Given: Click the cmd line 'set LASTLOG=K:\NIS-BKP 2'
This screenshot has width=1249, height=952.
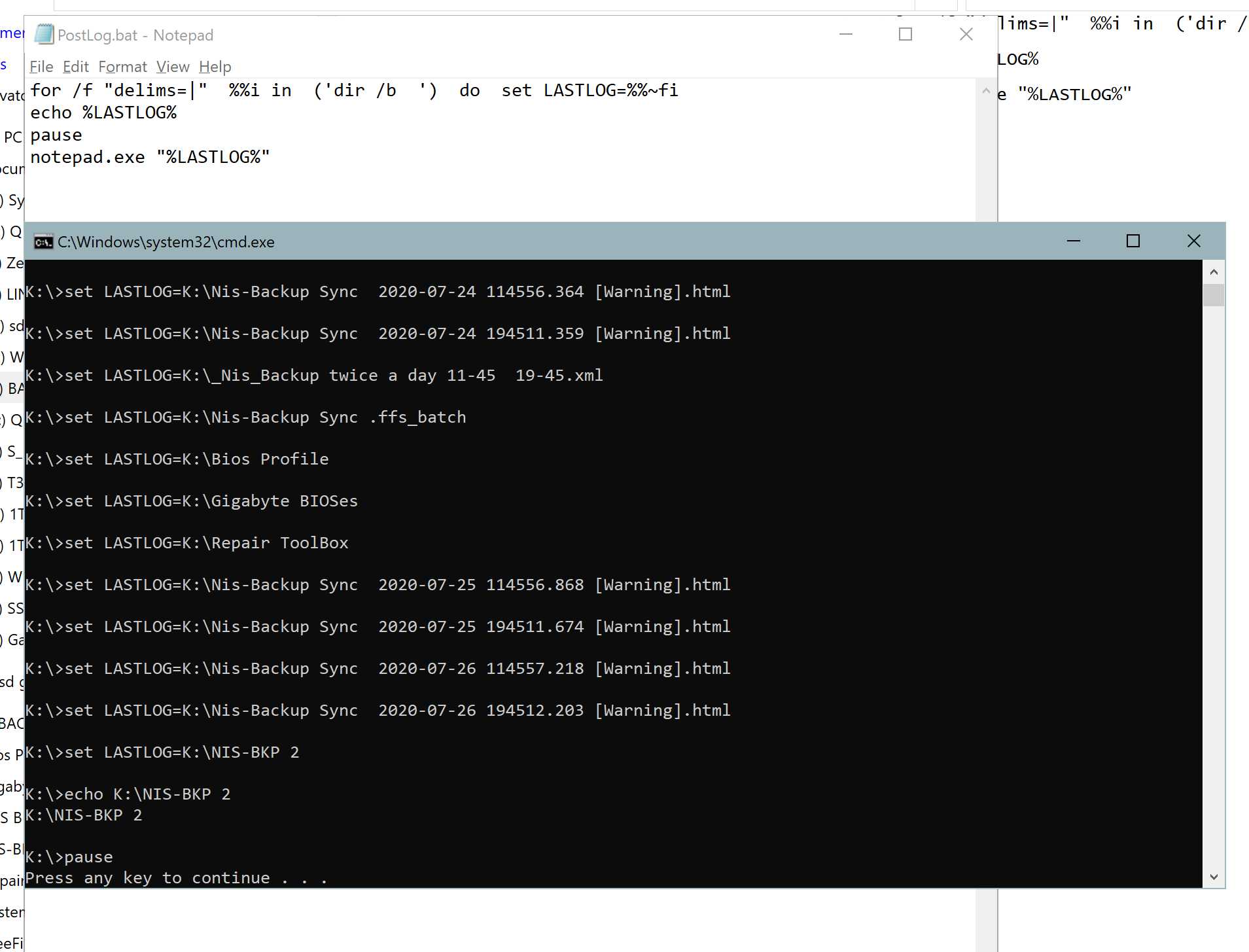Looking at the screenshot, I should tap(162, 752).
